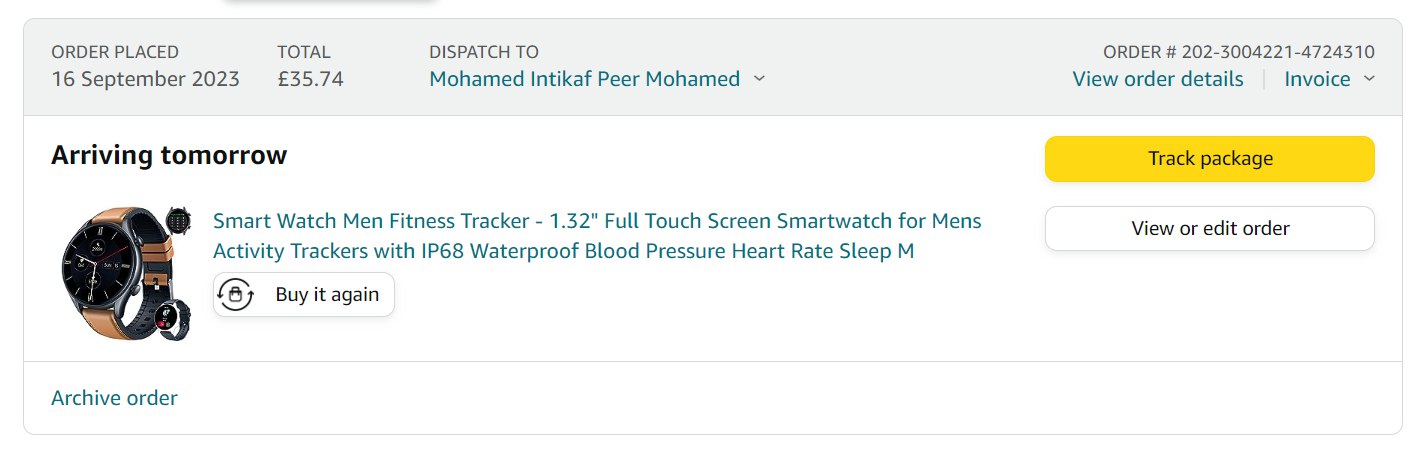Image resolution: width=1427 pixels, height=451 pixels.
Task: Click the Mohamed Intikaf Peer Mohamed name
Action: 584,79
